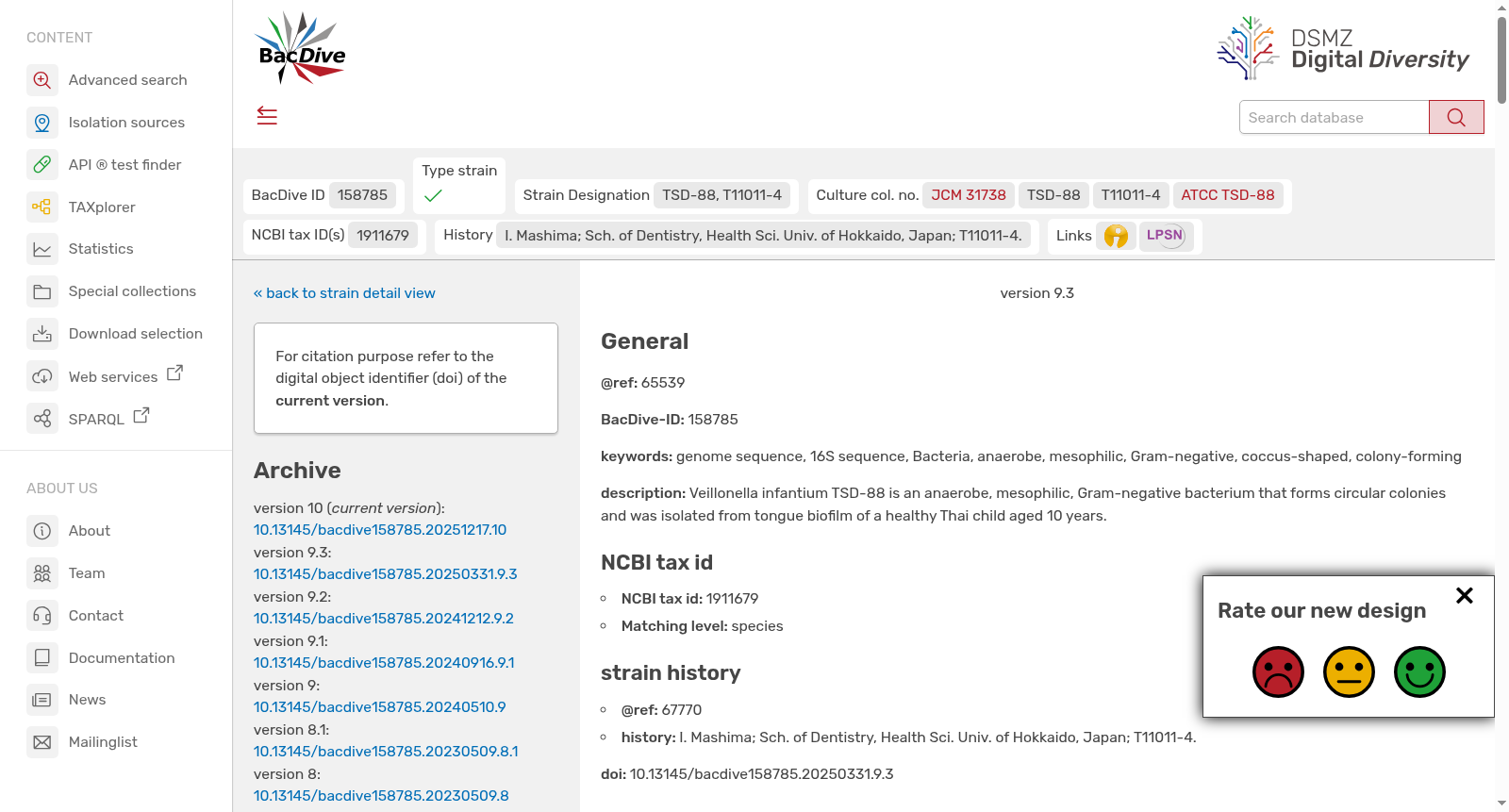Click the TAXplorer tree icon
The width and height of the screenshot is (1509, 812).
(x=42, y=207)
